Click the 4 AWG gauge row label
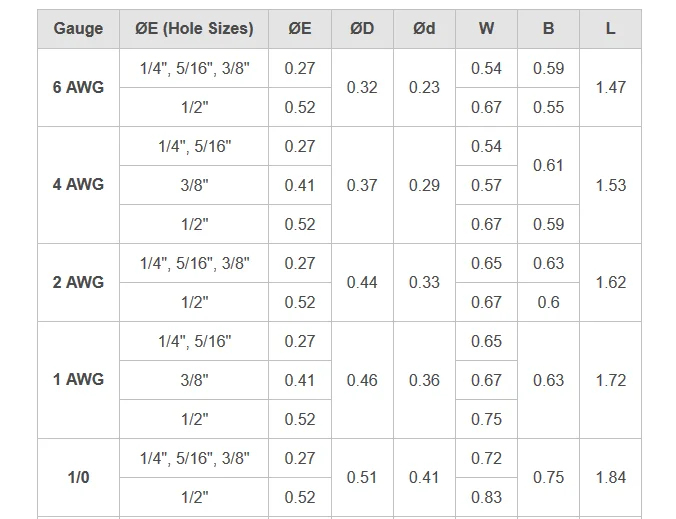Image resolution: width=676 pixels, height=519 pixels. pyautogui.click(x=78, y=185)
